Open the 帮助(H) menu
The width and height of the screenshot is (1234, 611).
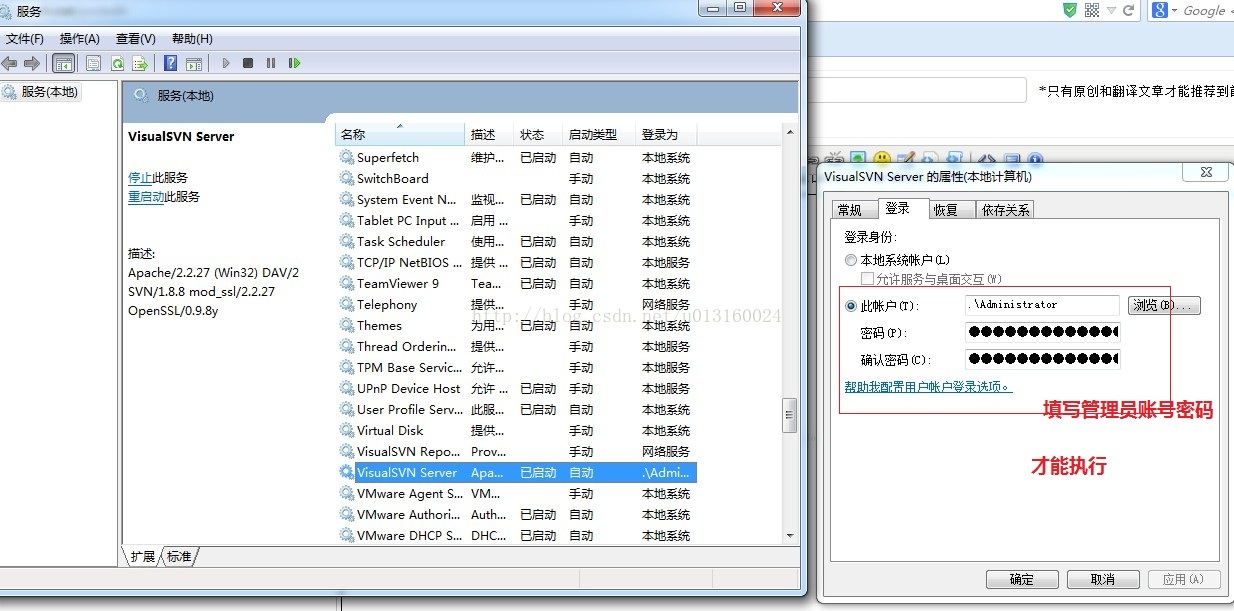click(x=192, y=39)
